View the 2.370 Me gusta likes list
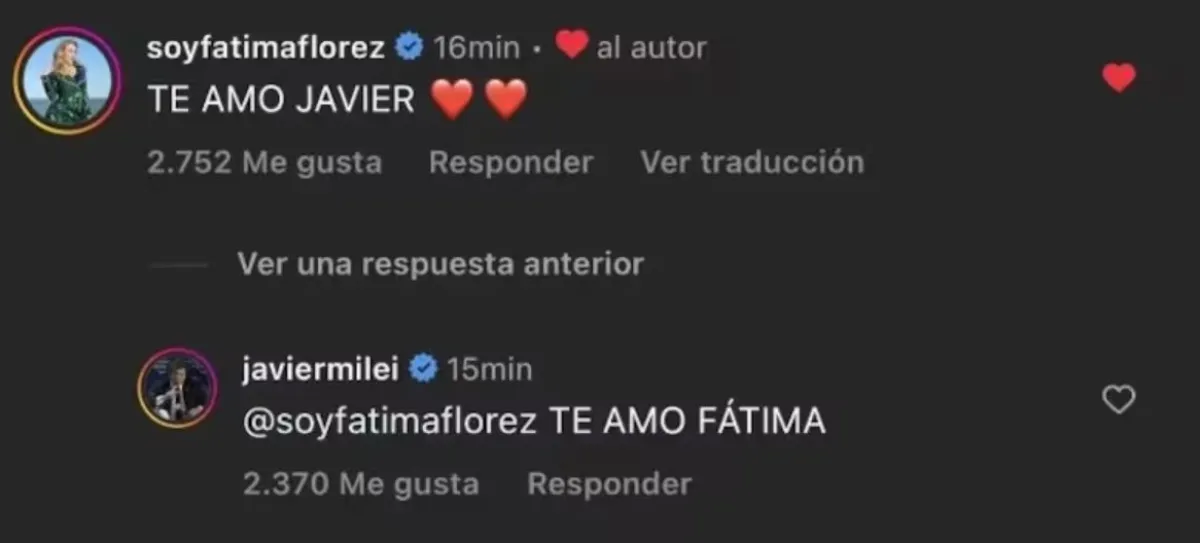The height and width of the screenshot is (543, 1200). click(361, 485)
